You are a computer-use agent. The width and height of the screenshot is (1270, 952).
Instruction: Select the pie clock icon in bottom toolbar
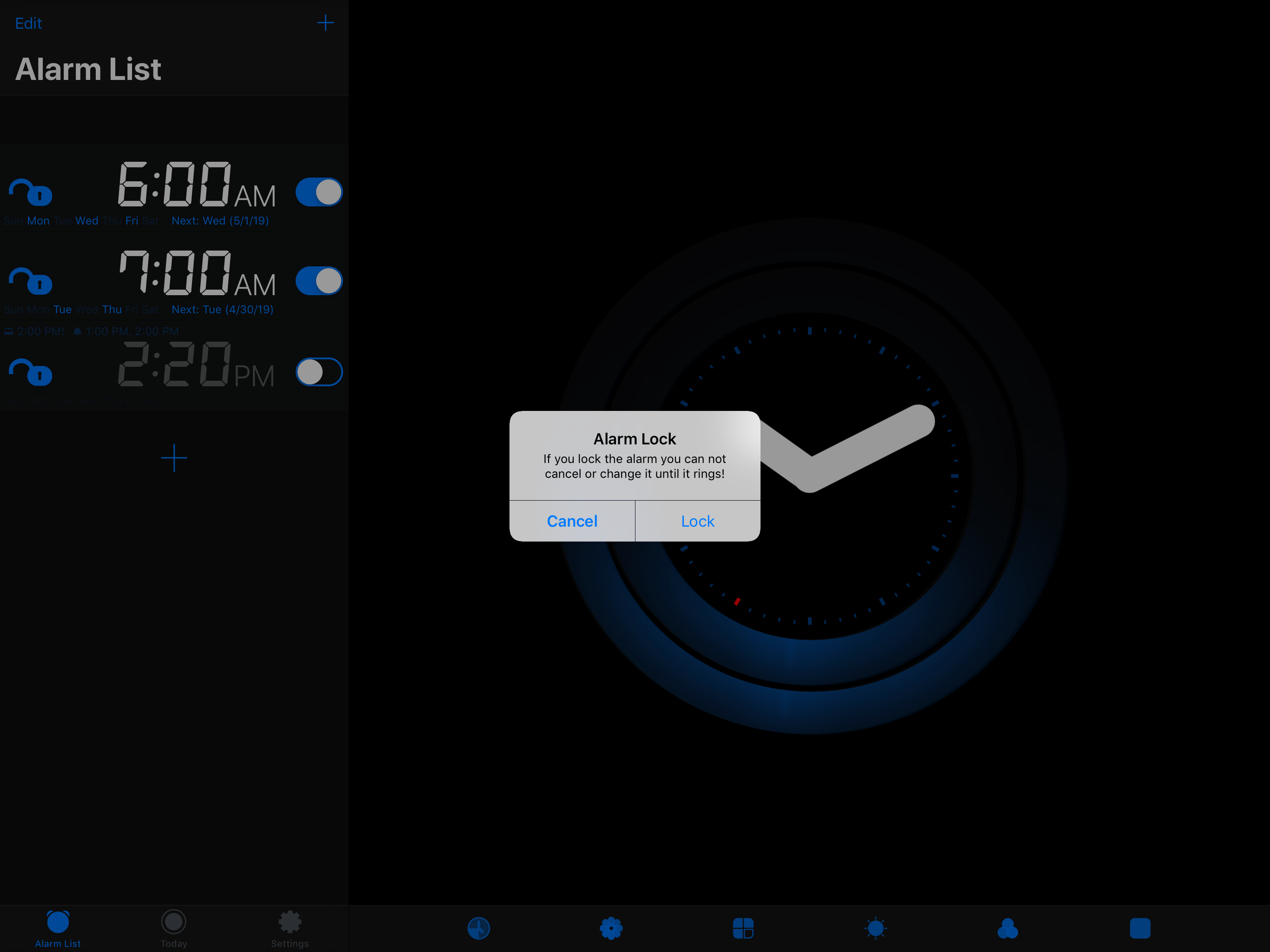coord(478,928)
